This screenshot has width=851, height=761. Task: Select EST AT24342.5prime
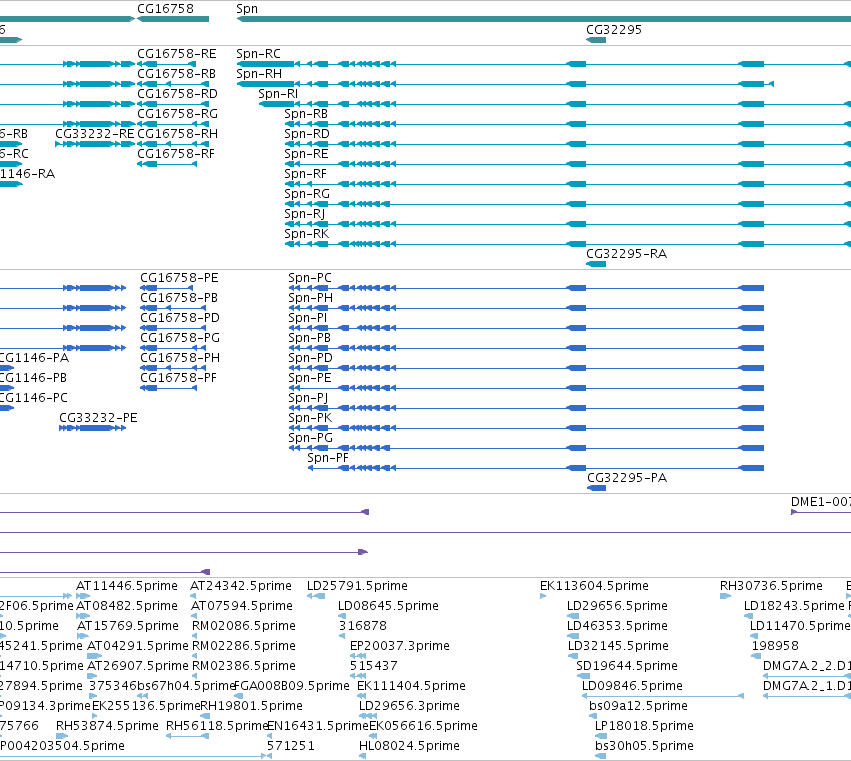click(x=240, y=586)
